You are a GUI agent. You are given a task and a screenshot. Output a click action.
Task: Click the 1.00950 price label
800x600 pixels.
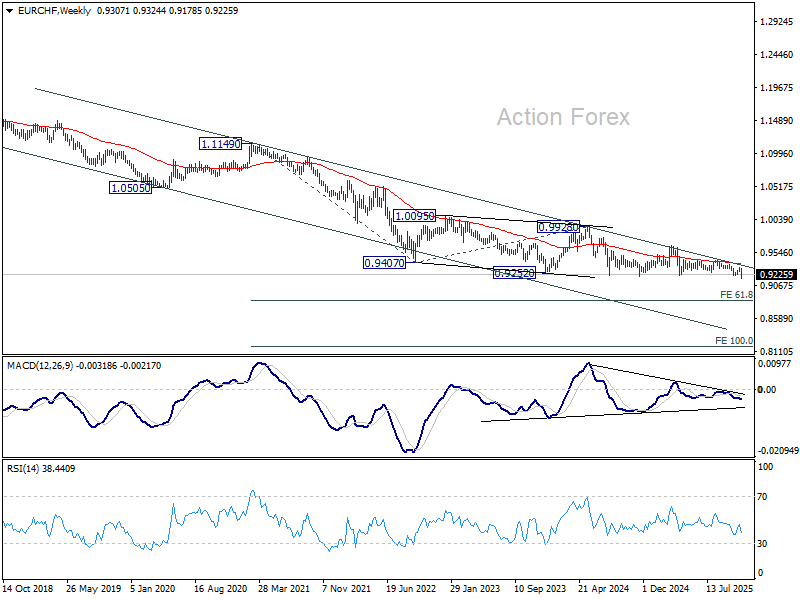click(x=414, y=216)
